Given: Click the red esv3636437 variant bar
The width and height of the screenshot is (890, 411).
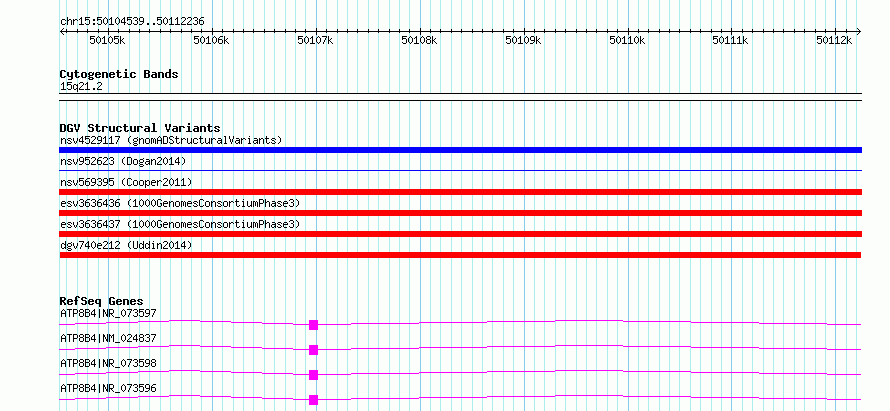Looking at the screenshot, I should pos(460,234).
